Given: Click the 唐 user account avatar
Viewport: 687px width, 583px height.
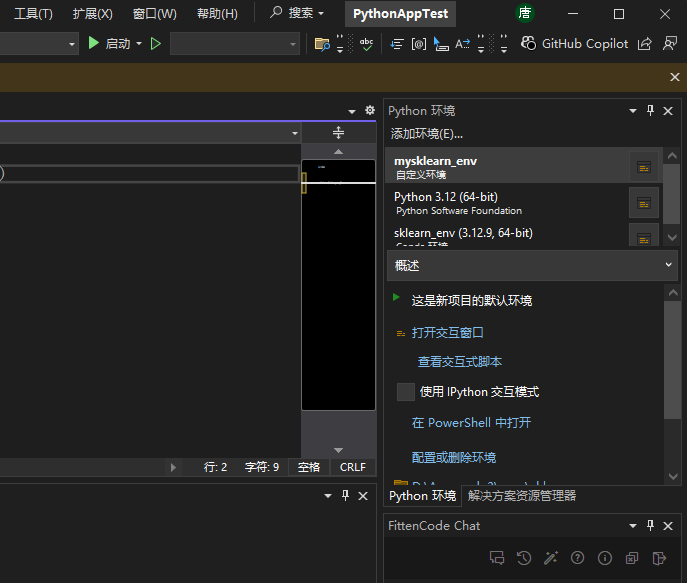Looking at the screenshot, I should 525,13.
